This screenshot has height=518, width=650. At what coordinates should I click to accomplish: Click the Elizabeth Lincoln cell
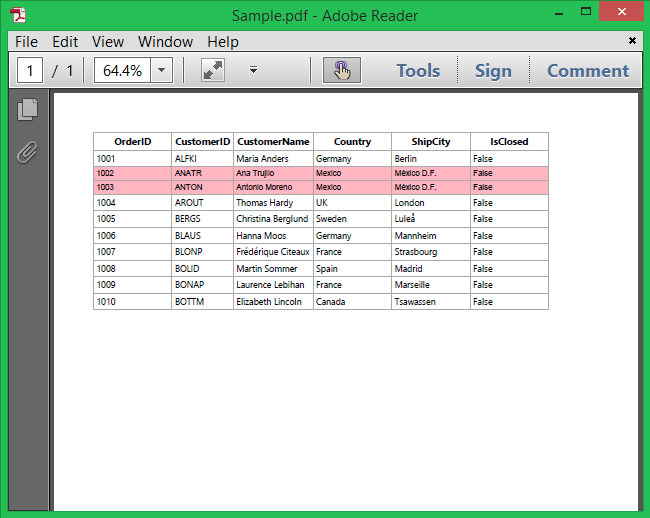tap(273, 302)
